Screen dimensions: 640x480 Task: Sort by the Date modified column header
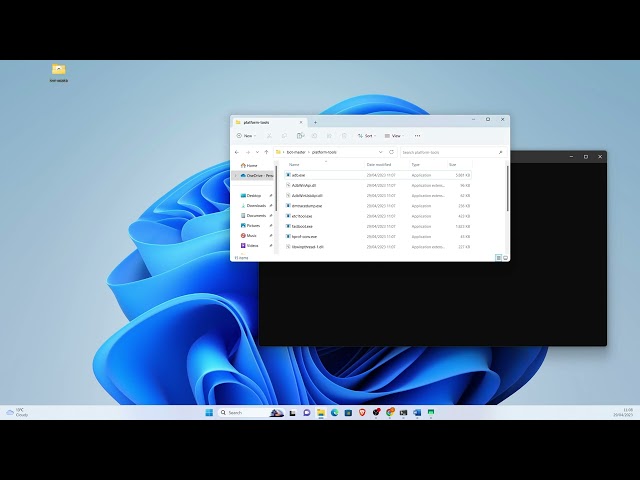[379, 164]
